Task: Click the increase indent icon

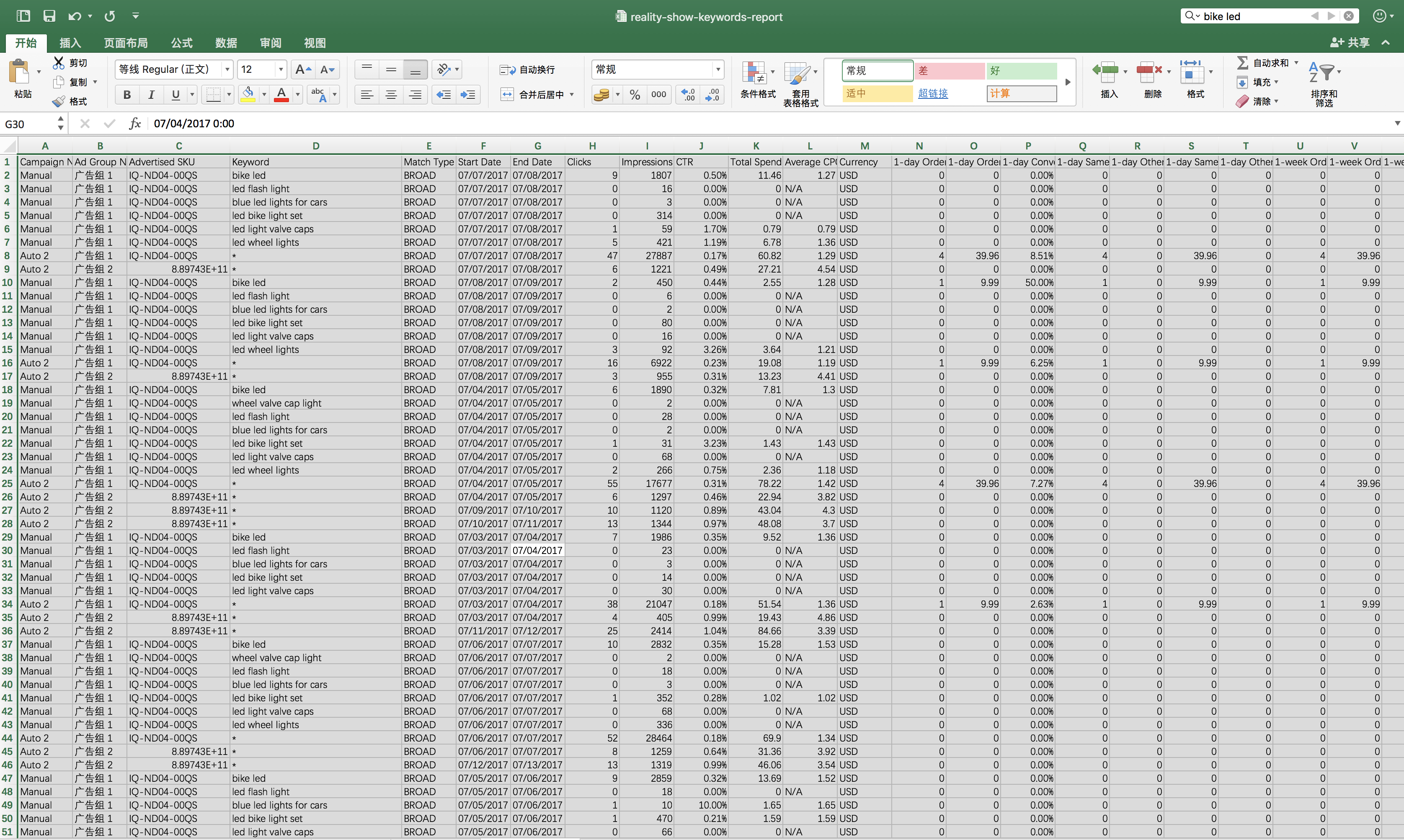Action: [x=467, y=95]
